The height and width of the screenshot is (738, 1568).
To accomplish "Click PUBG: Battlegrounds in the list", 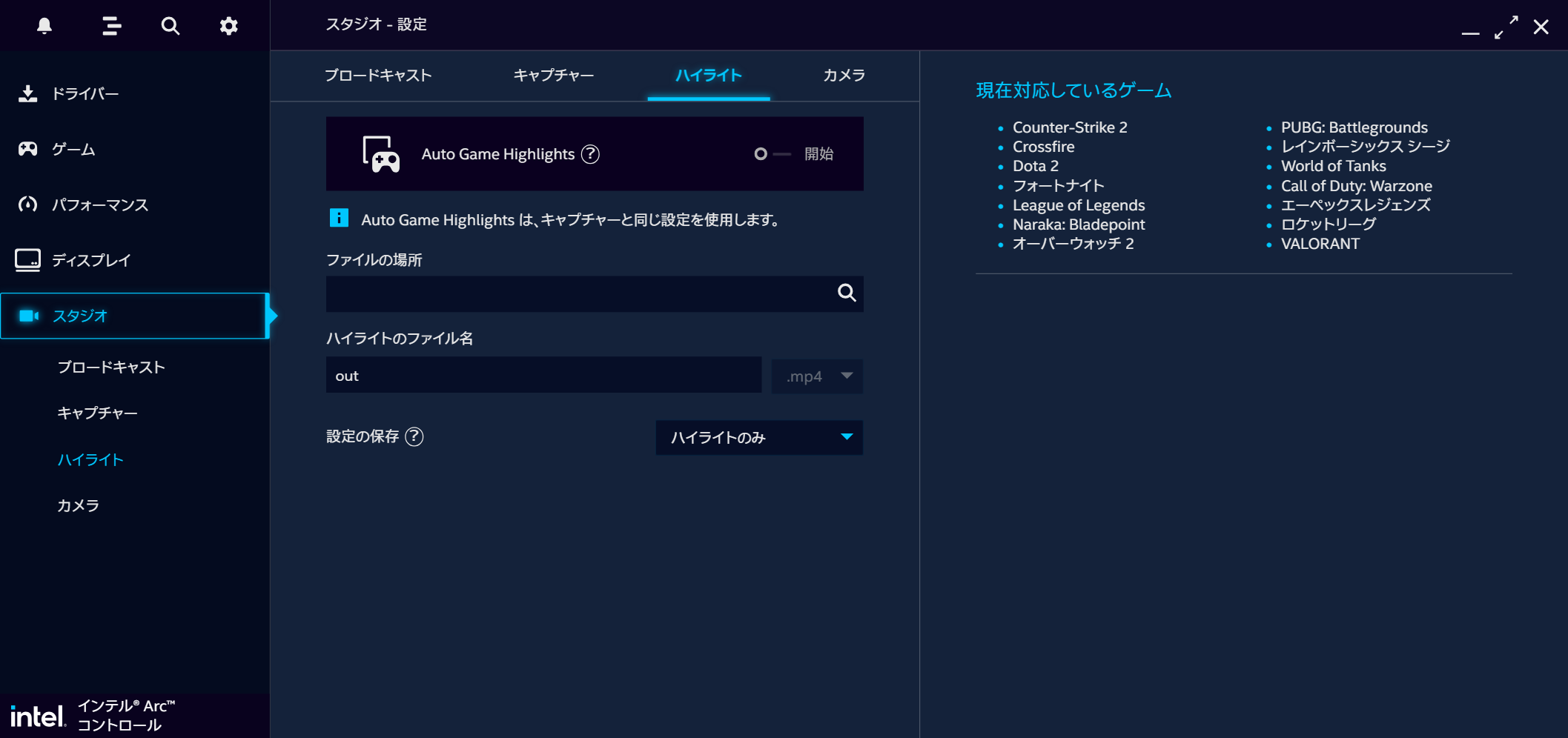I will click(x=1354, y=127).
